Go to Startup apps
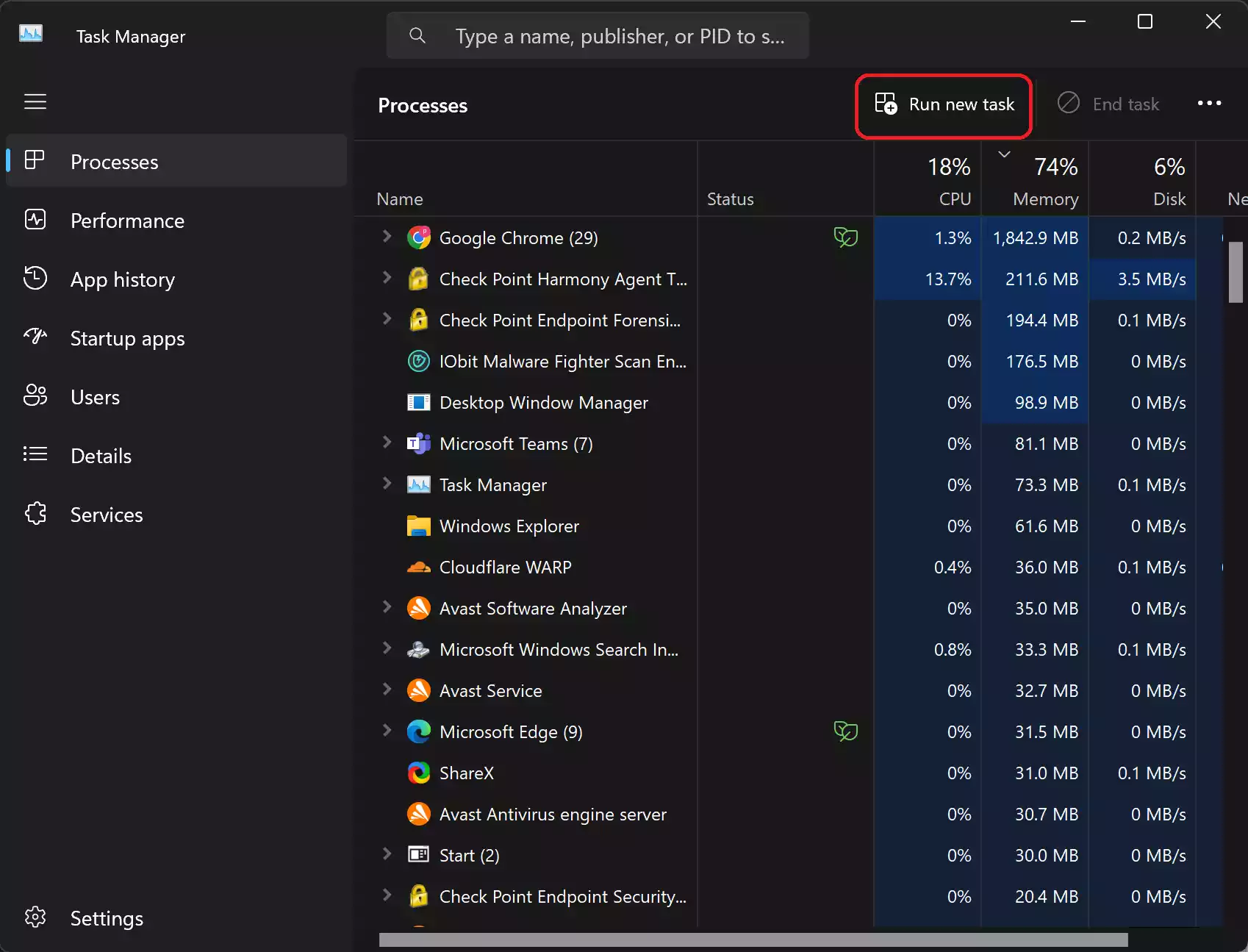1248x952 pixels. coord(176,337)
